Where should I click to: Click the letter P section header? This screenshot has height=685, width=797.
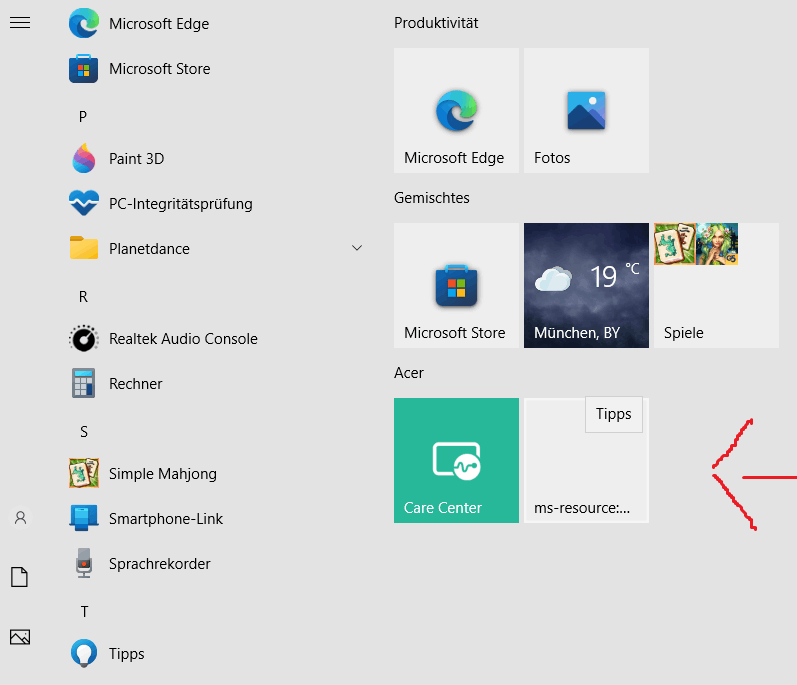[x=83, y=117]
